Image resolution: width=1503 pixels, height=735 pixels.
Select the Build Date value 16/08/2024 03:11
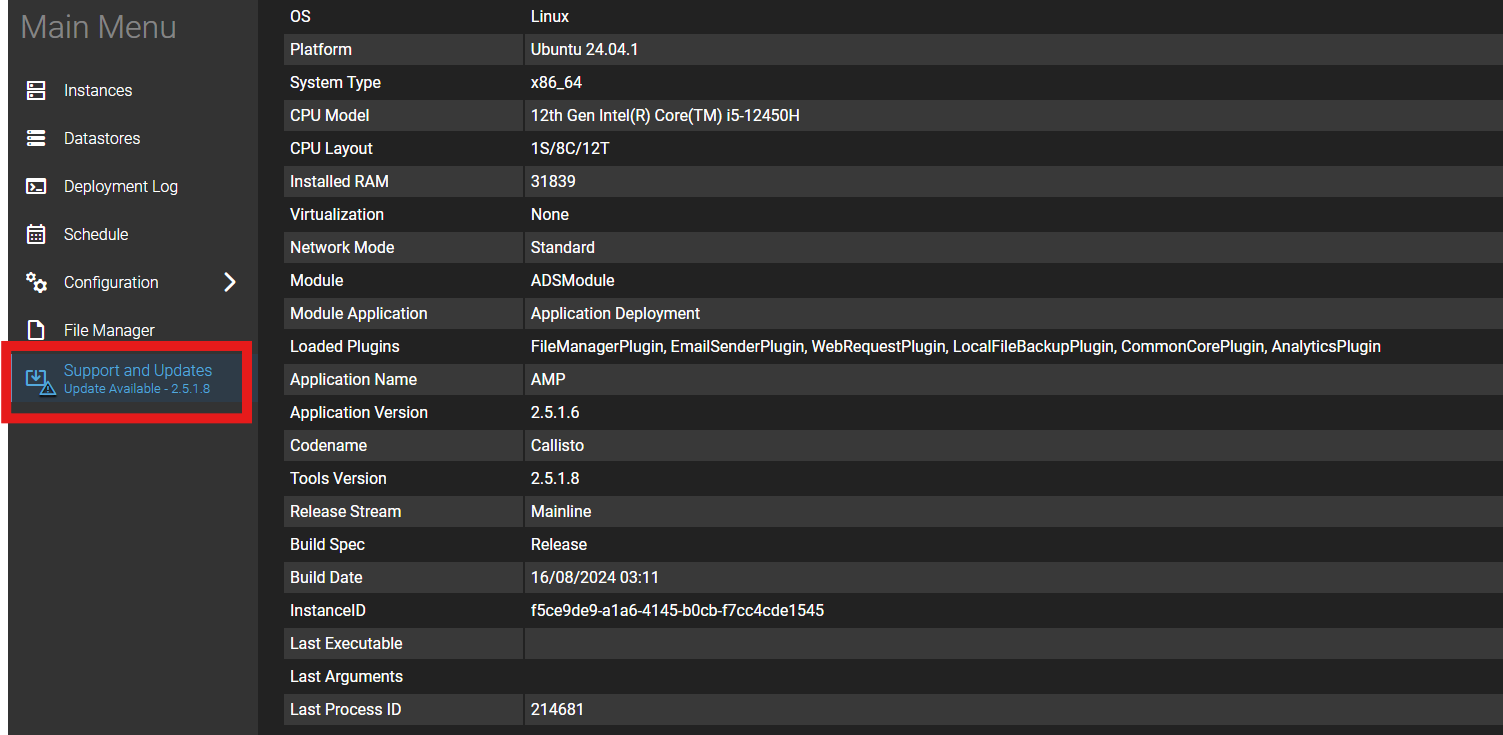pyautogui.click(x=595, y=578)
